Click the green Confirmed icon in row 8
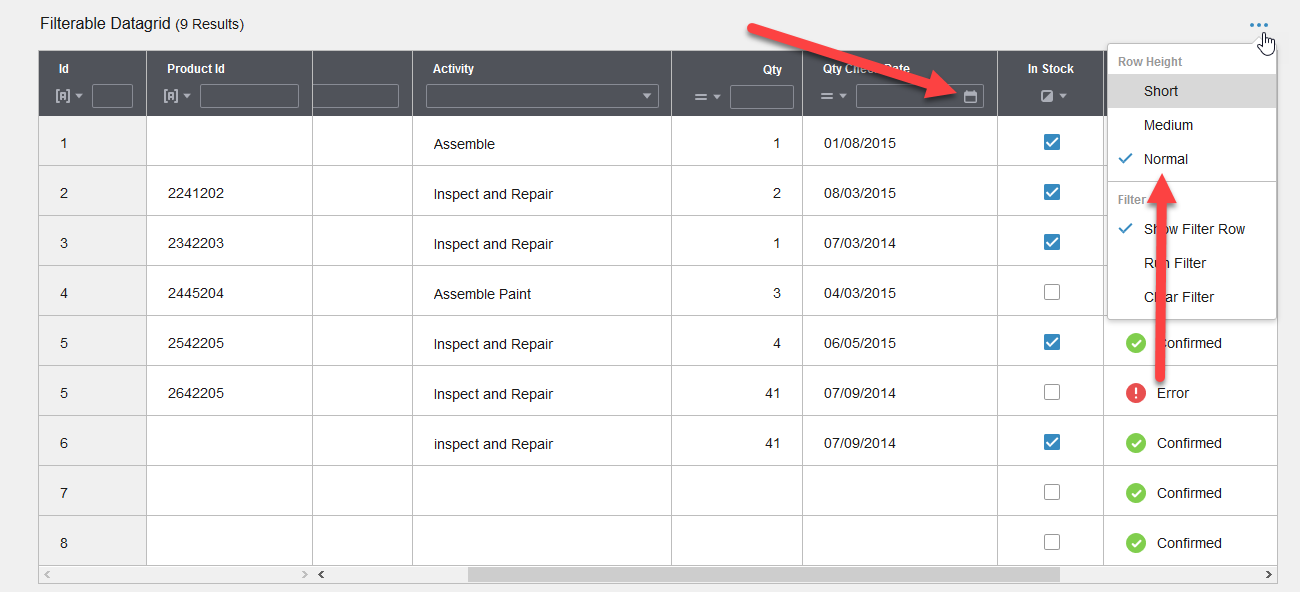The width and height of the screenshot is (1300, 592). click(1136, 543)
